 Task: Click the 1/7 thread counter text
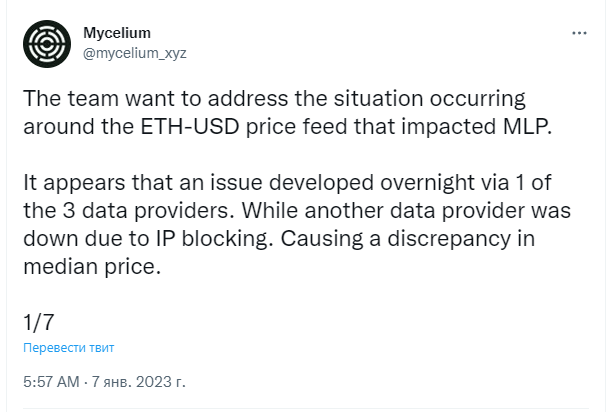coord(39,323)
